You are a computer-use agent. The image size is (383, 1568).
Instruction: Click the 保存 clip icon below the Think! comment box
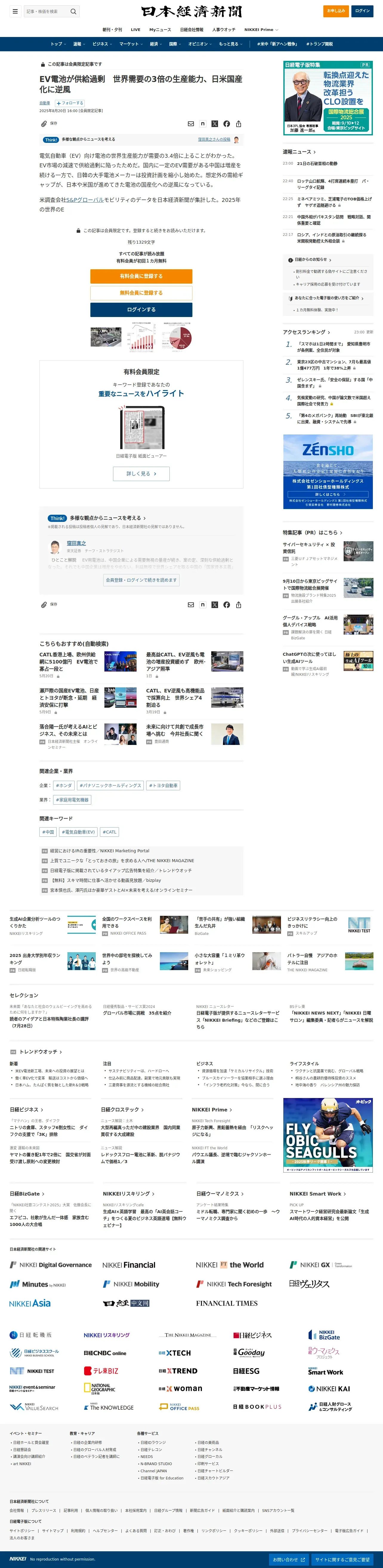pyautogui.click(x=44, y=604)
